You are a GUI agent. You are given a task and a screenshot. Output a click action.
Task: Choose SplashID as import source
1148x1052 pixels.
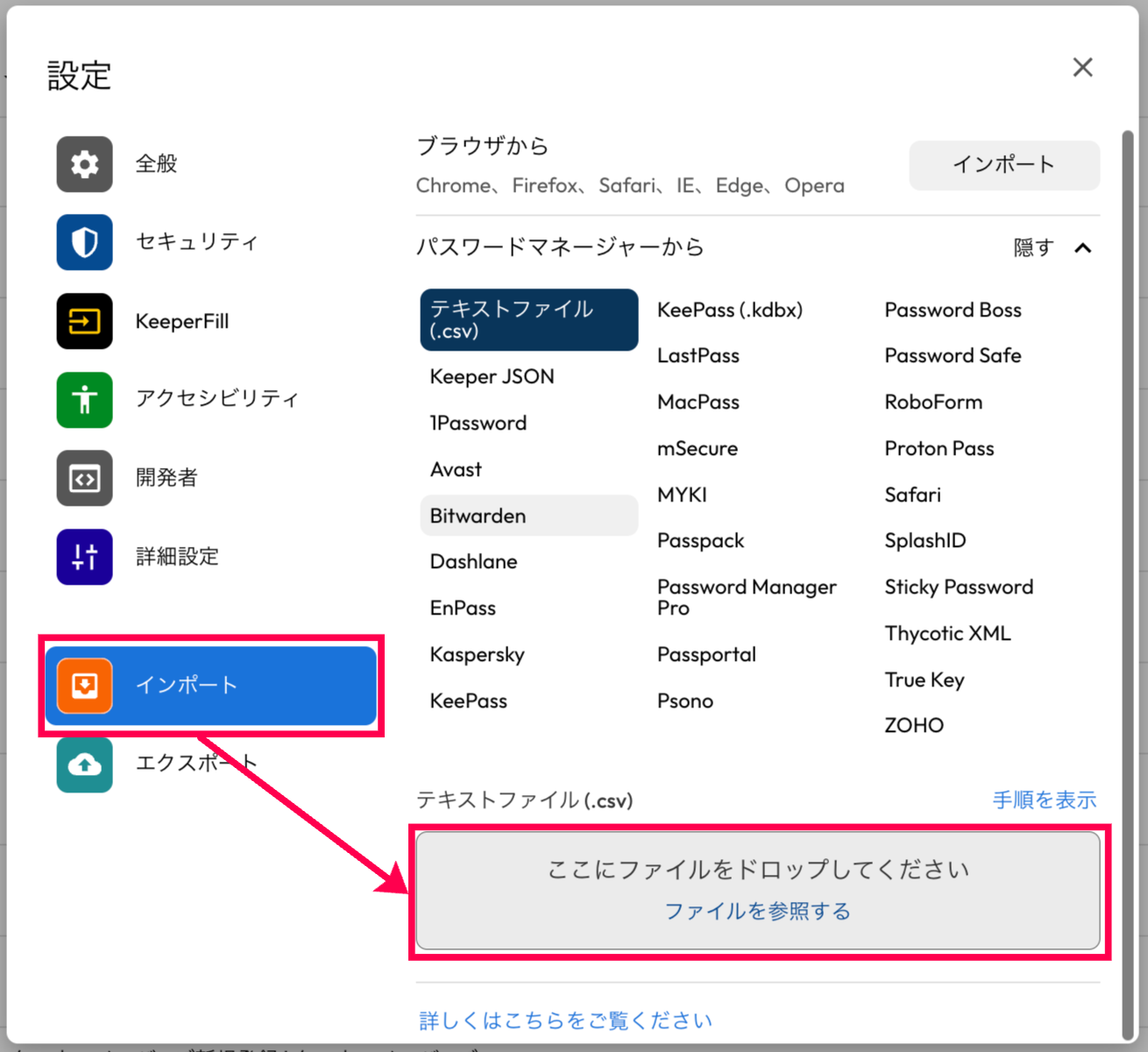(x=925, y=541)
